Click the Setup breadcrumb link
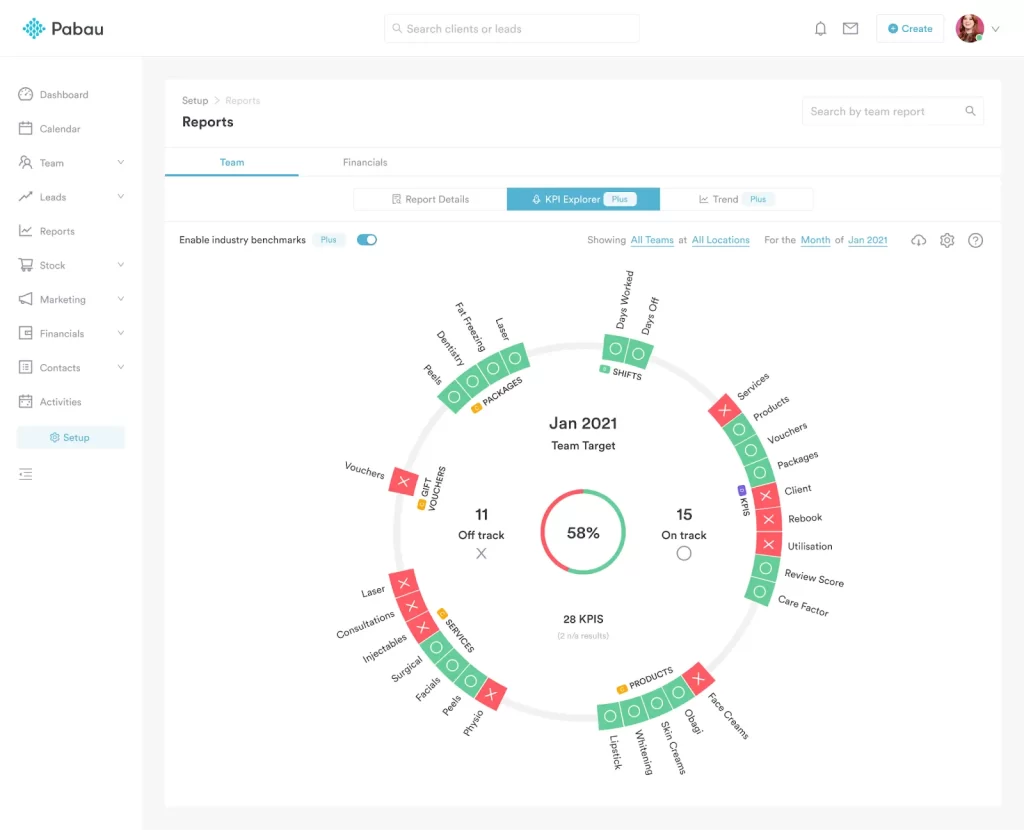1024x830 pixels. [x=195, y=101]
